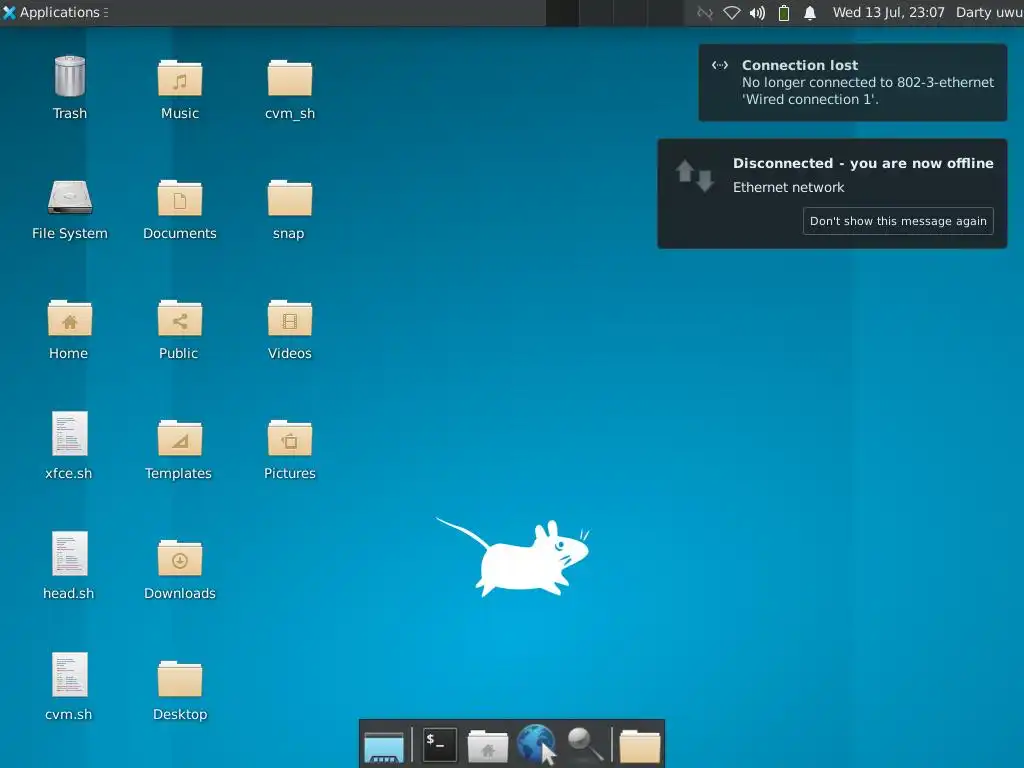Select the Music folder icon

coord(180,78)
